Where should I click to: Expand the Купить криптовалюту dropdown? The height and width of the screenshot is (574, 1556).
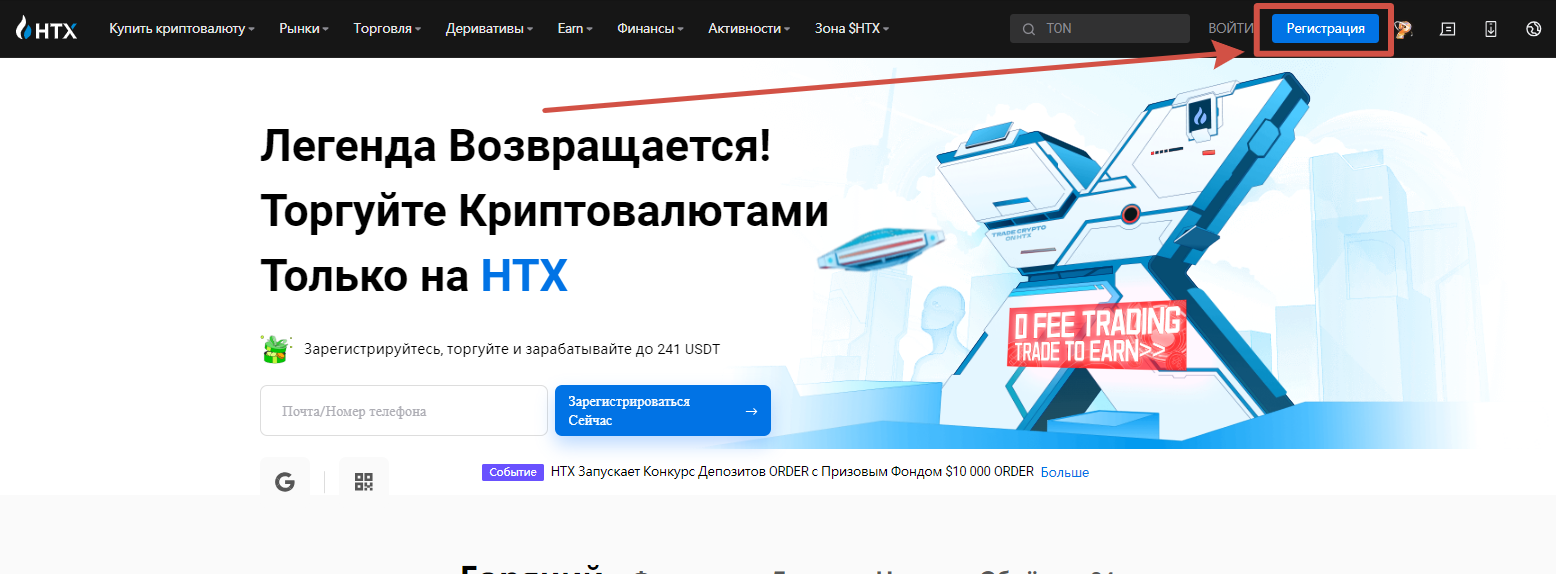[181, 29]
